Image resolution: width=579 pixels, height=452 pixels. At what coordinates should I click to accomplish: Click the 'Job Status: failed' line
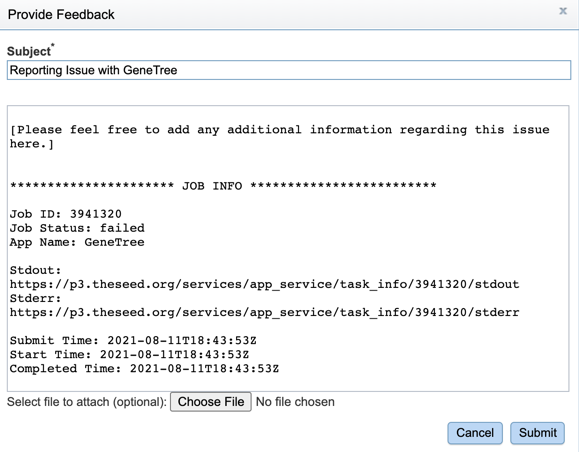pyautogui.click(x=77, y=228)
